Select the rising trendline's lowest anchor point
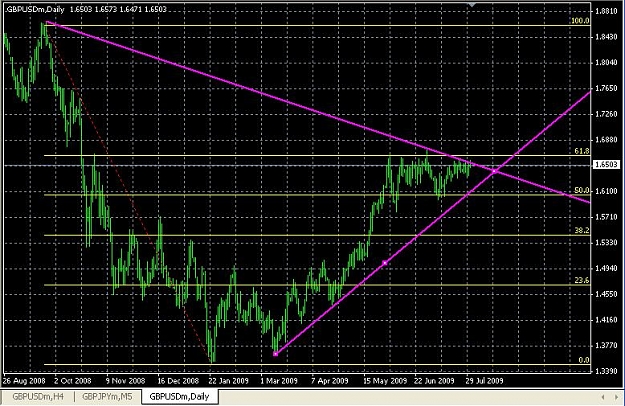625x406 pixels. (275, 354)
